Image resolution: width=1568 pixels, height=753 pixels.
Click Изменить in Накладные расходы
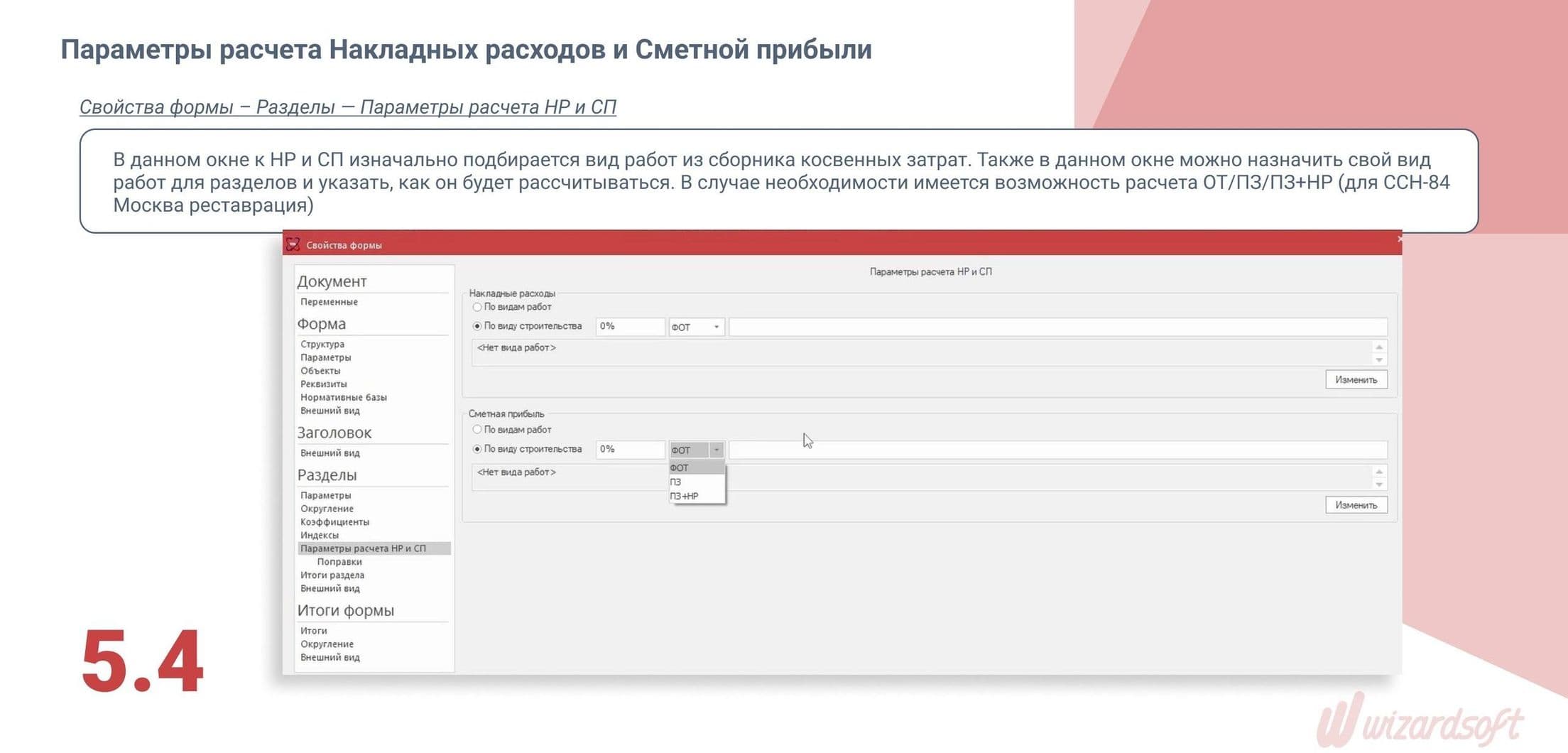(1356, 379)
